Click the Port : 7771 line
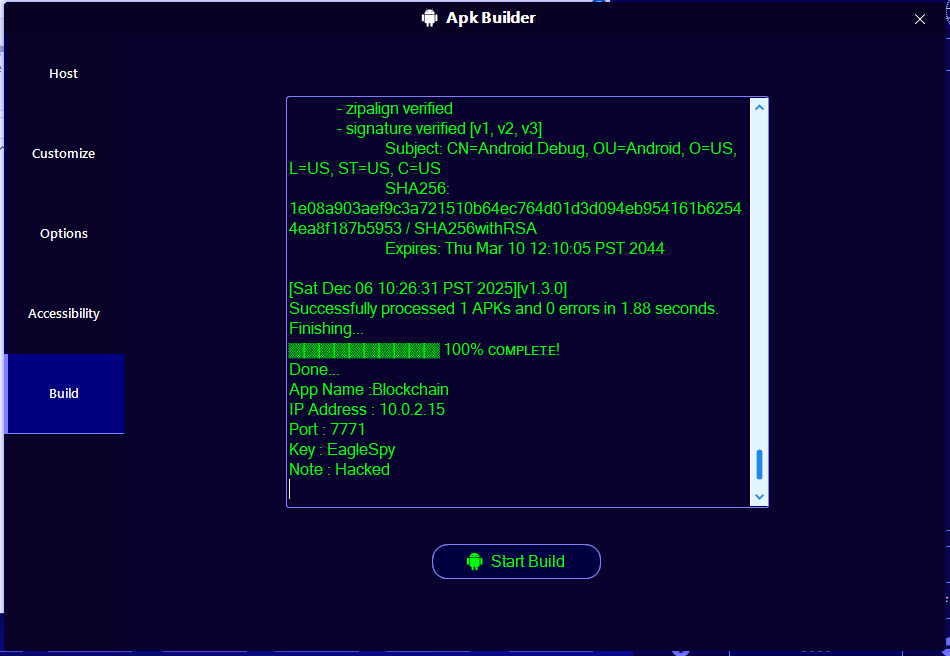The height and width of the screenshot is (656, 950). (x=327, y=430)
